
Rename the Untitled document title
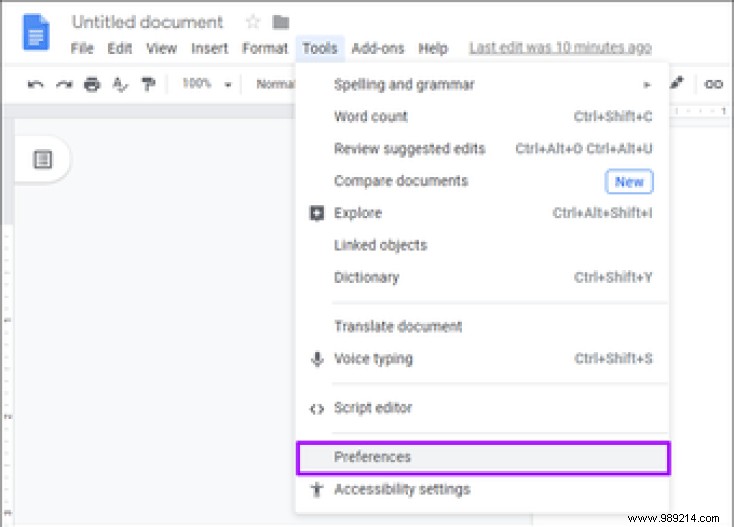point(147,22)
